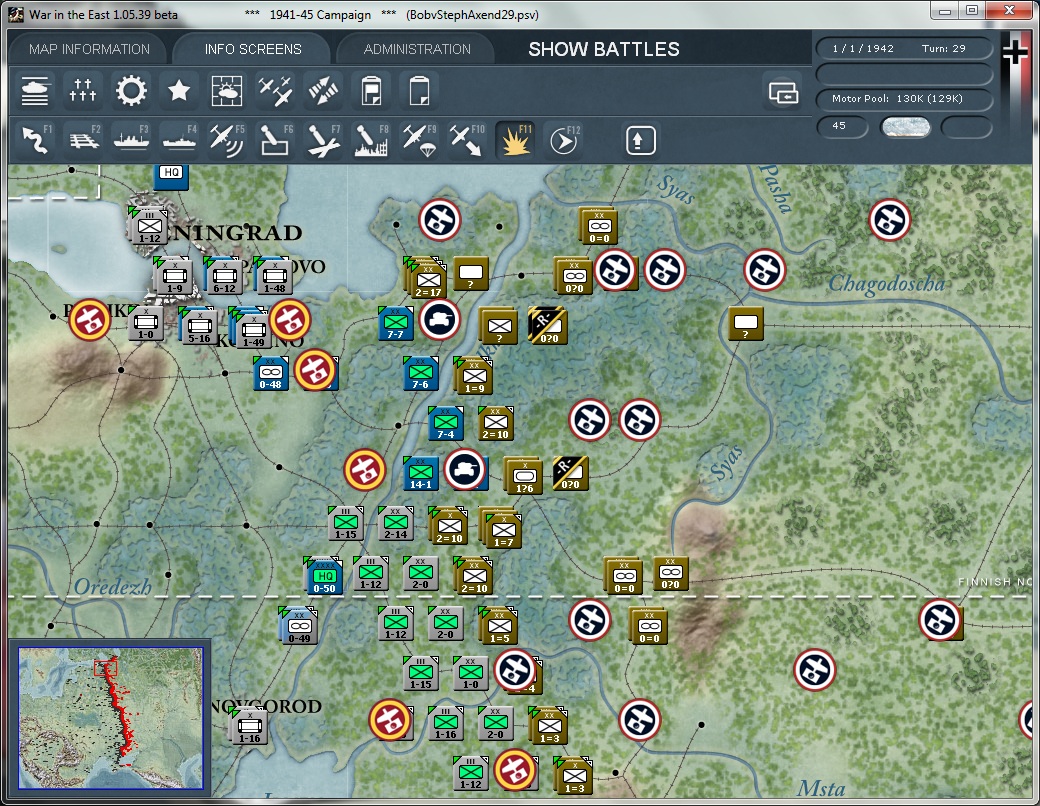Select the unit counter labeled 5-16
This screenshot has width=1040, height=806.
pyautogui.click(x=198, y=326)
